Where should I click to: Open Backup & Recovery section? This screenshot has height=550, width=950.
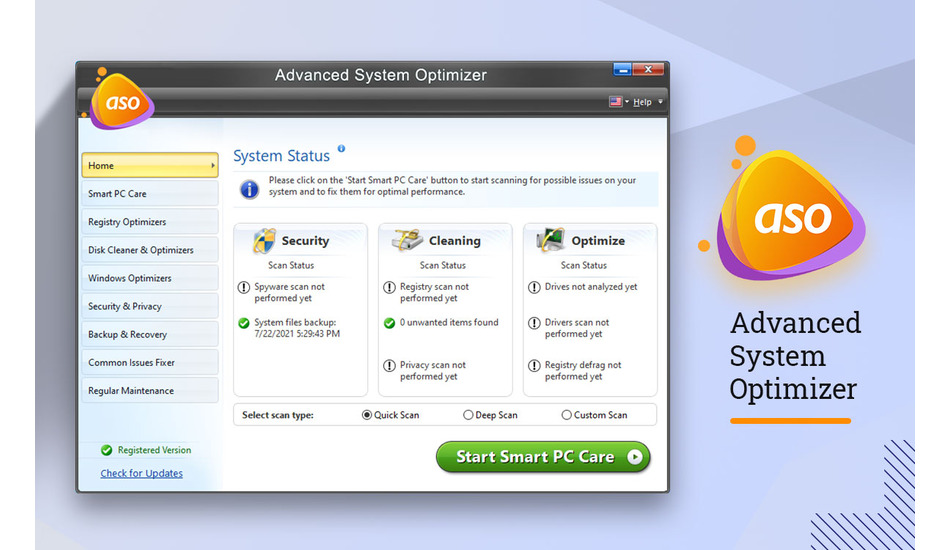coord(150,334)
